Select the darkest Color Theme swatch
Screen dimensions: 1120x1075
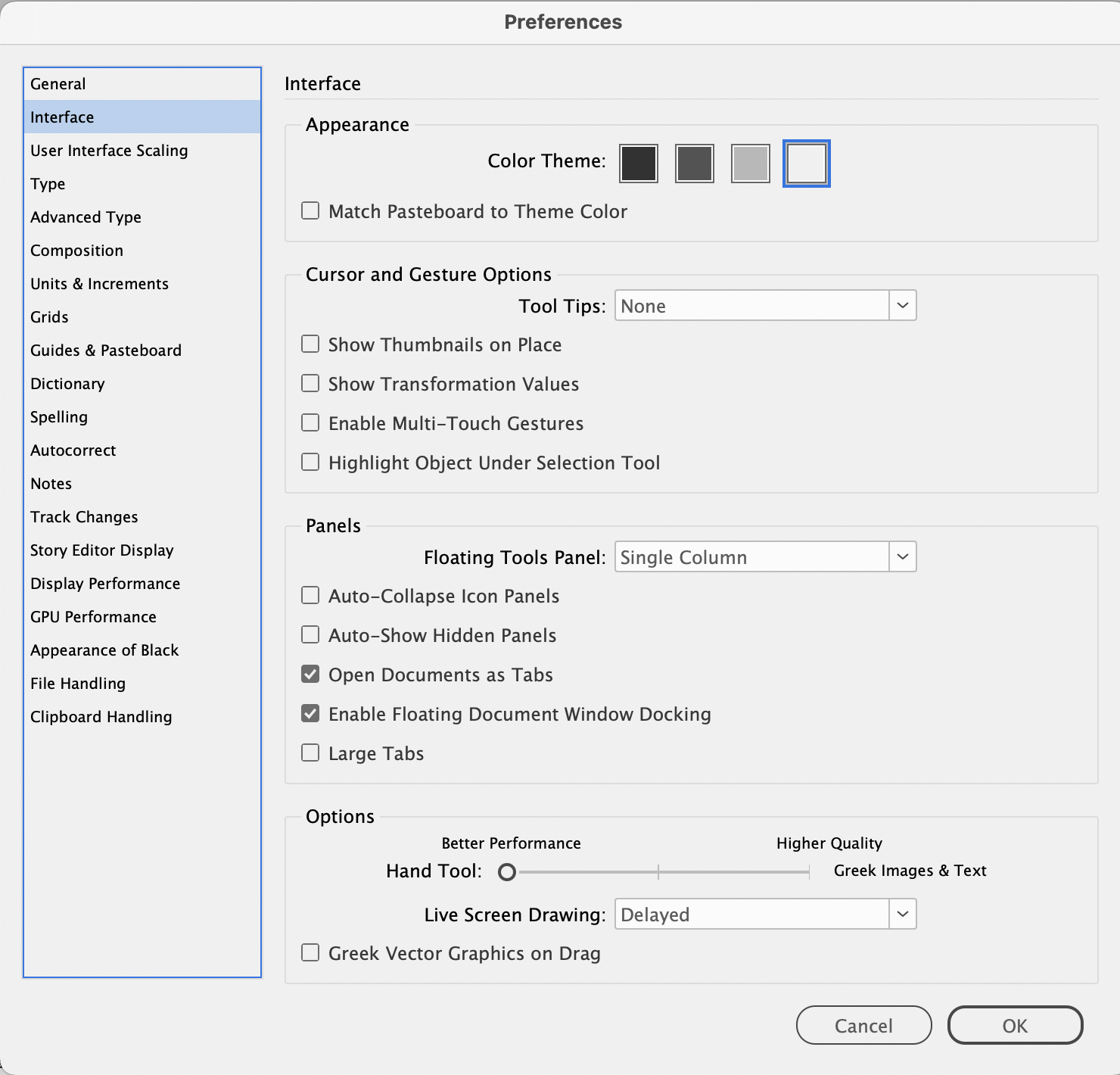pos(638,163)
